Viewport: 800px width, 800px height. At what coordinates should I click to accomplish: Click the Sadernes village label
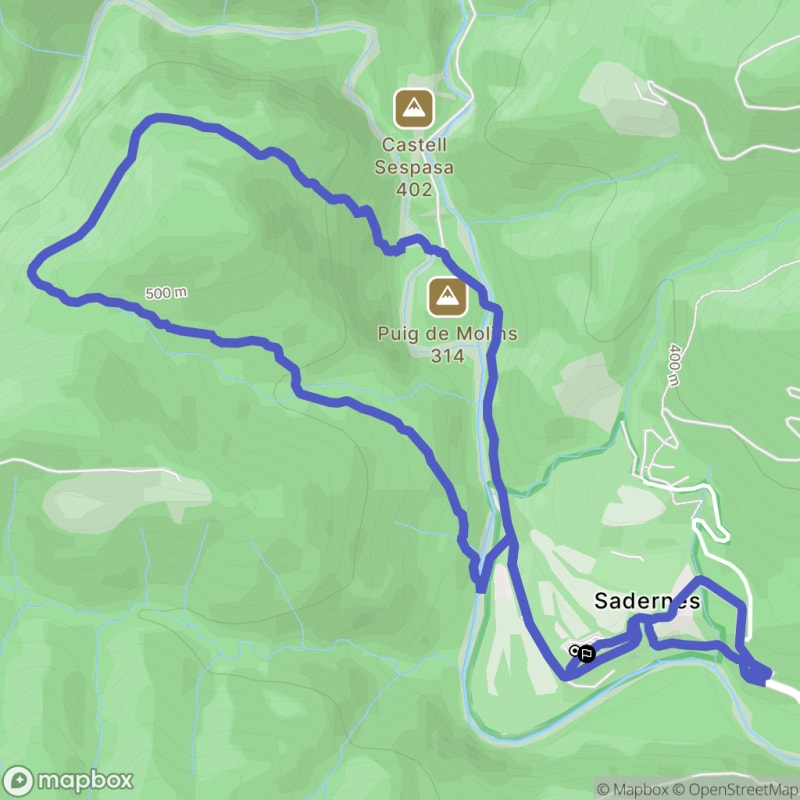(x=647, y=601)
